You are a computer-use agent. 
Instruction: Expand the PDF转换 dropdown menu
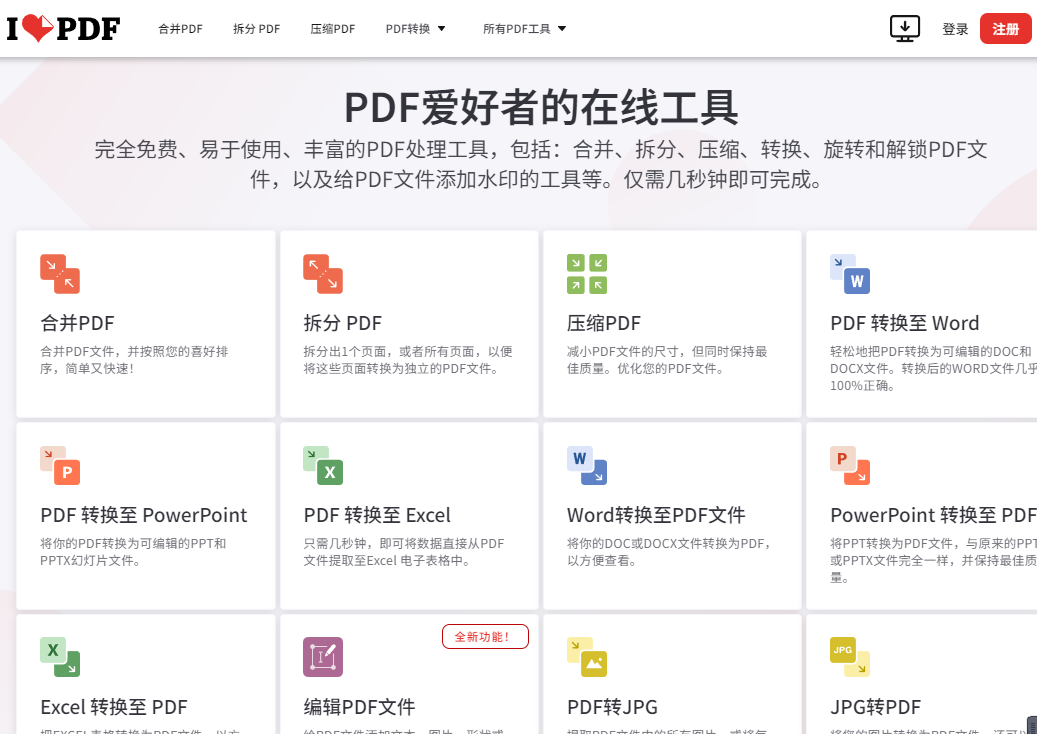click(x=416, y=28)
